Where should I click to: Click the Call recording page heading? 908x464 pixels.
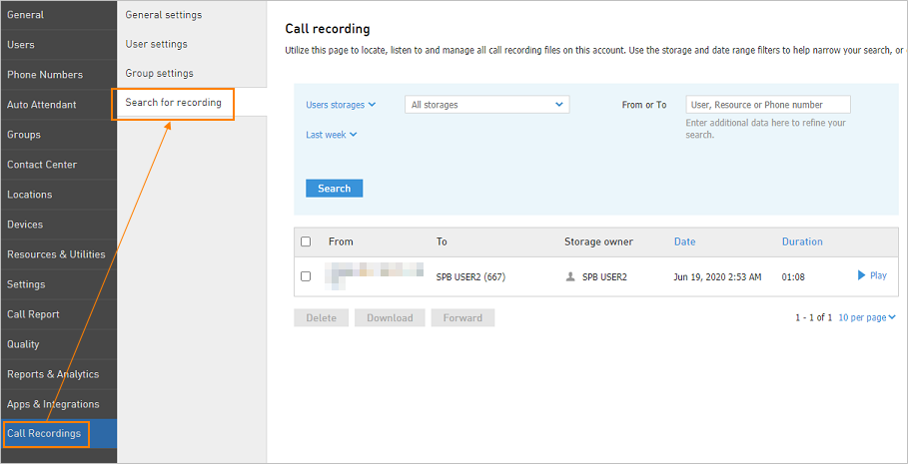(x=328, y=28)
